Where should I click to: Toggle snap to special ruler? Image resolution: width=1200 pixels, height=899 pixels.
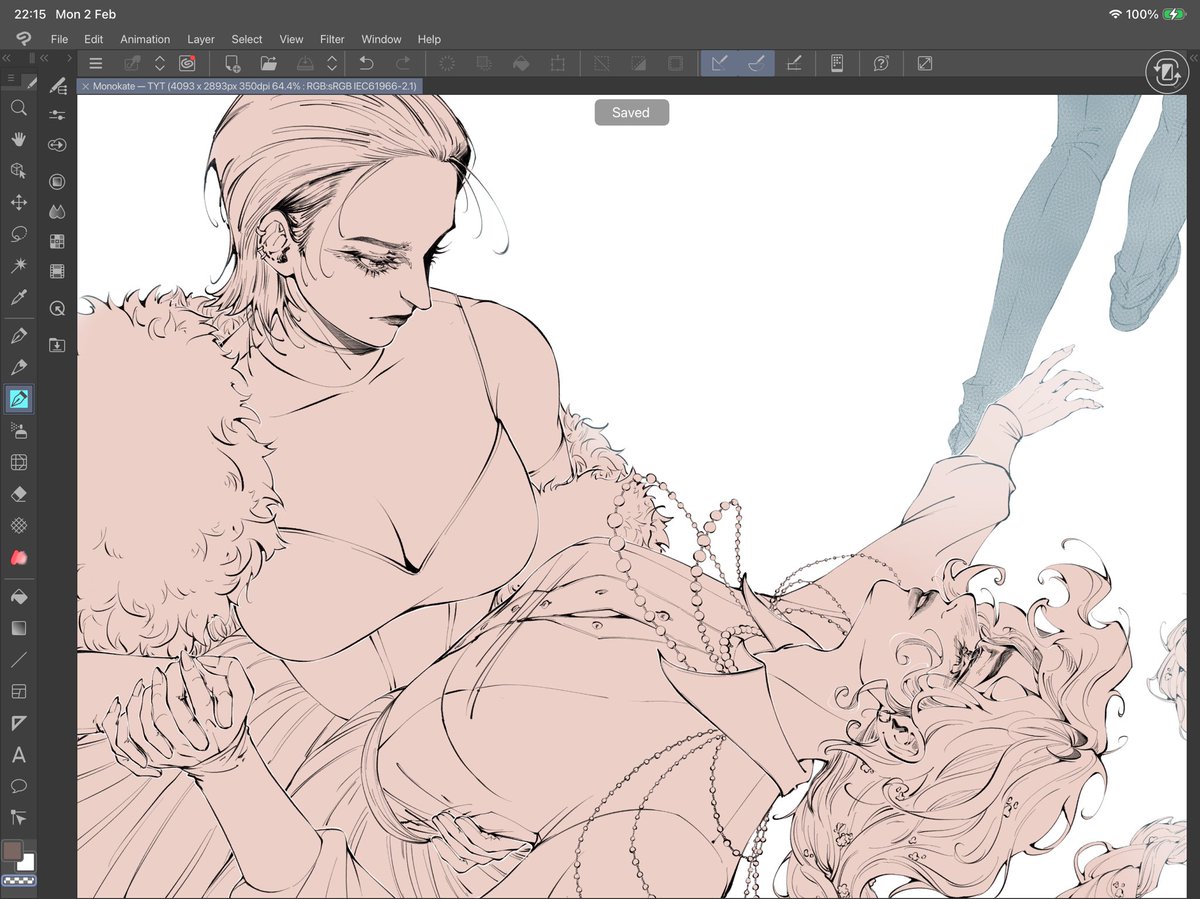pyautogui.click(x=756, y=62)
